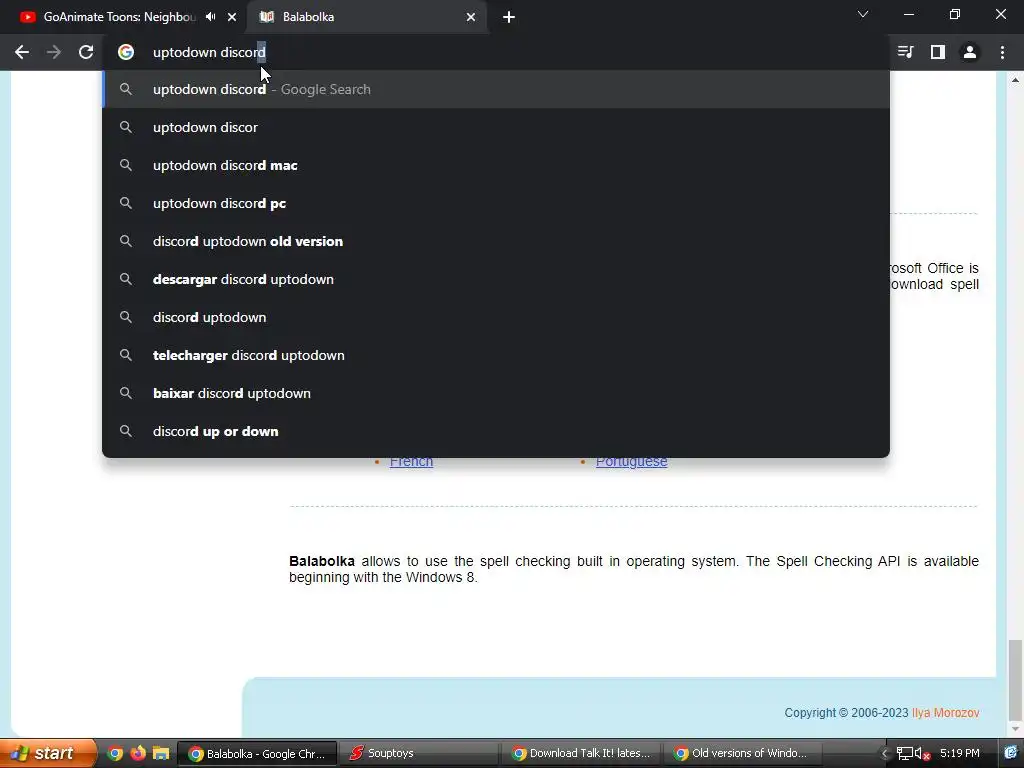This screenshot has width=1024, height=768.
Task: Reload the current page
Action: pyautogui.click(x=86, y=52)
